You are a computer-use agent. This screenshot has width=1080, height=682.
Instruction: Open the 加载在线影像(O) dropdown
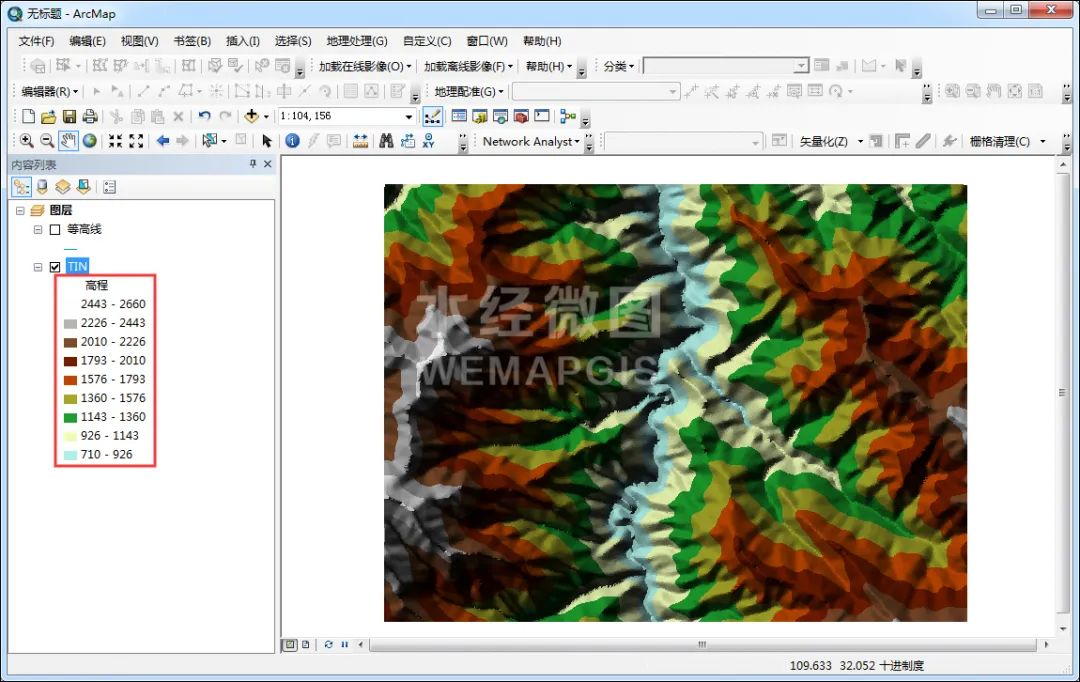point(365,66)
